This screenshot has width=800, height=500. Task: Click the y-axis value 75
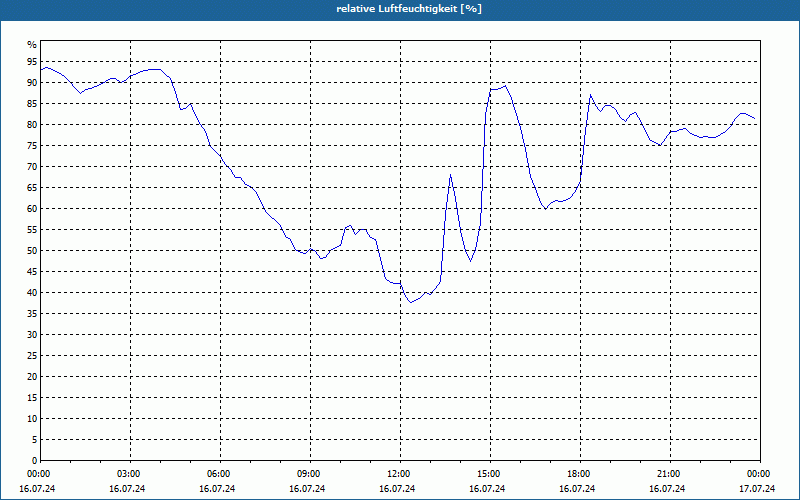(32, 145)
